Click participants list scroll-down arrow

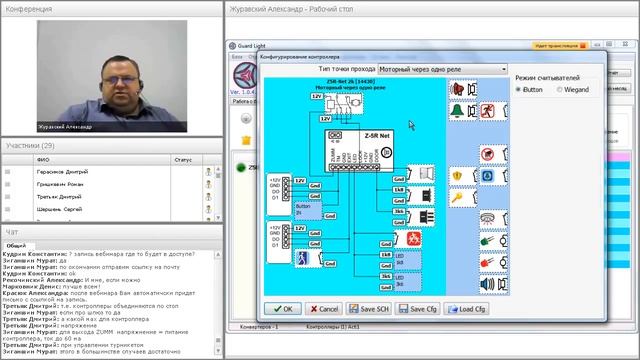tap(218, 218)
